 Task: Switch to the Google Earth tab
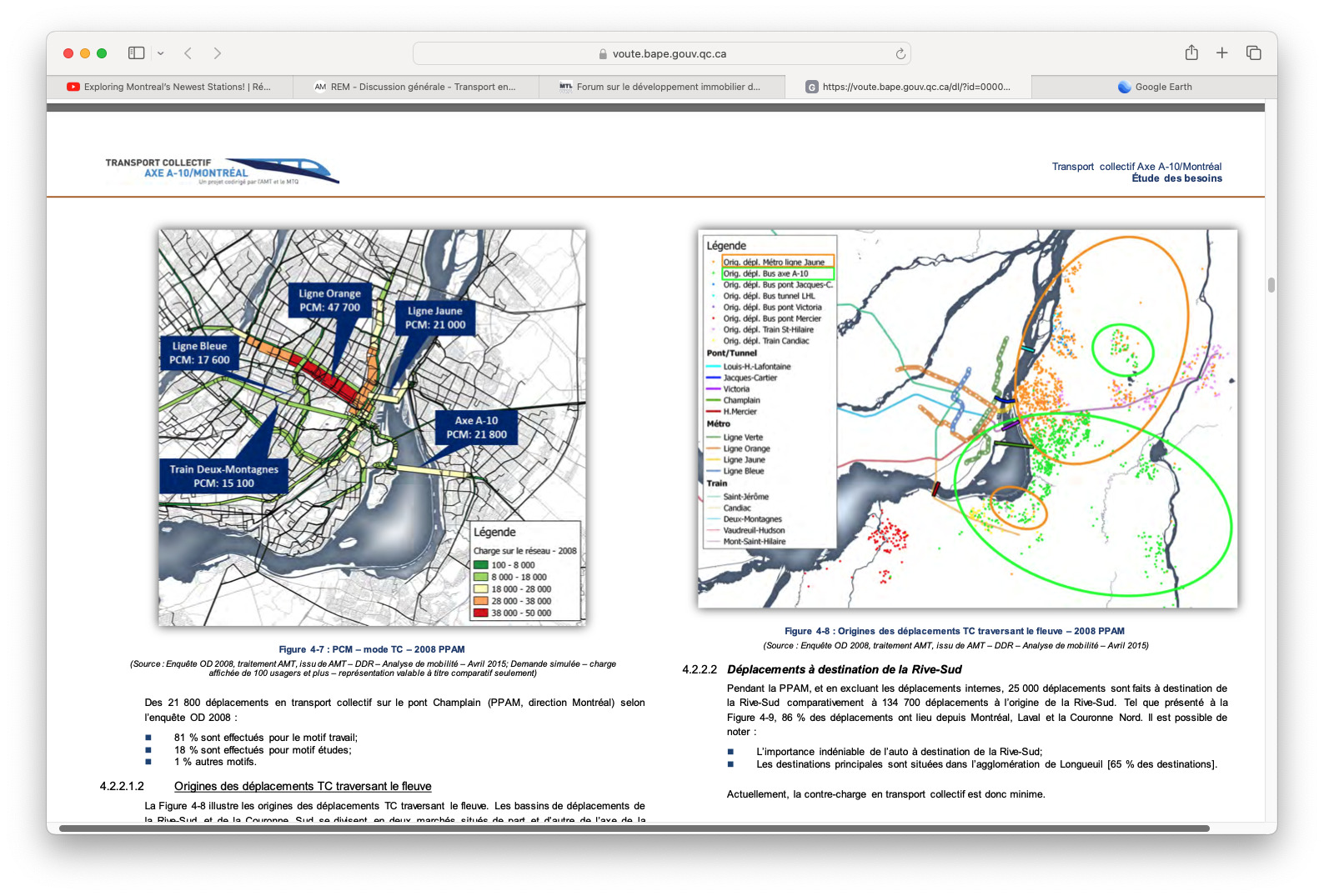coord(1154,87)
